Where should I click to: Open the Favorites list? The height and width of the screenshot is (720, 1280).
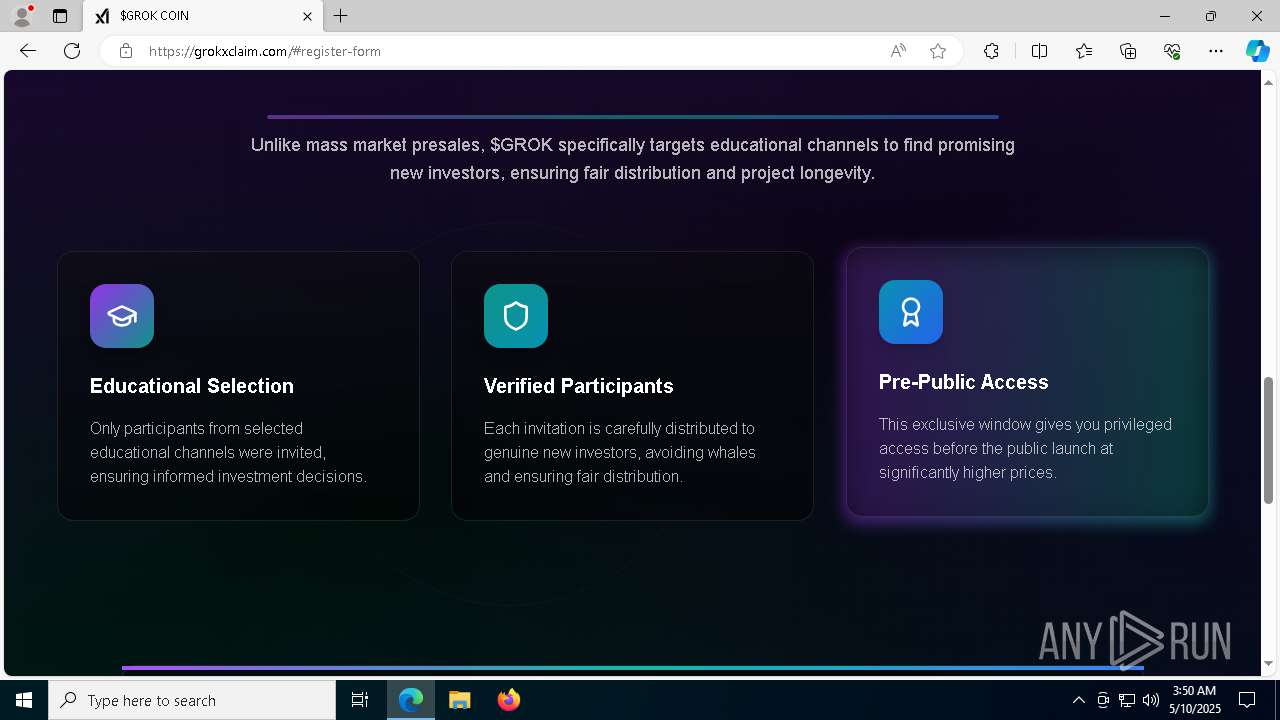coord(1084,51)
